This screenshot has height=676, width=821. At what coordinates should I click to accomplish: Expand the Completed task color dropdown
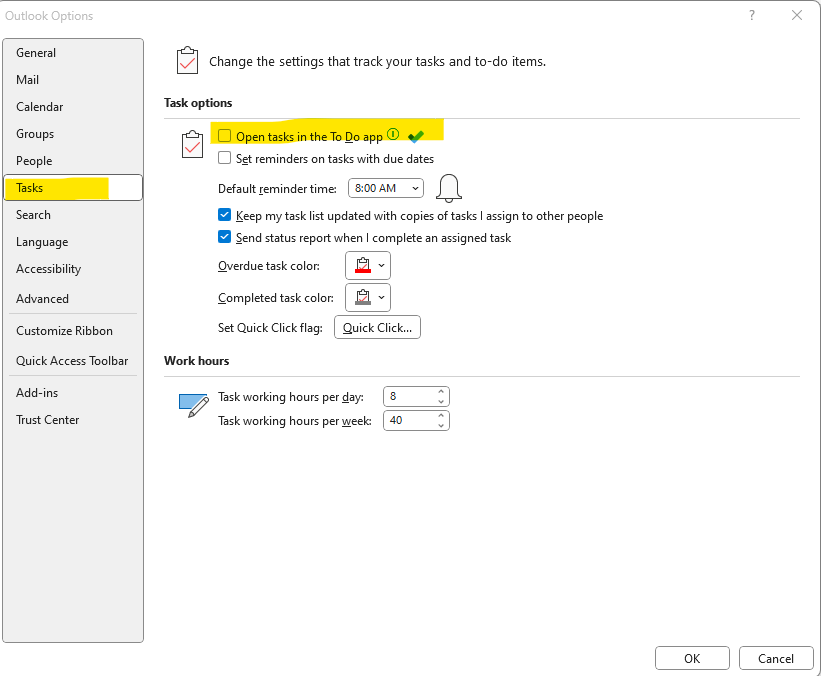point(368,297)
